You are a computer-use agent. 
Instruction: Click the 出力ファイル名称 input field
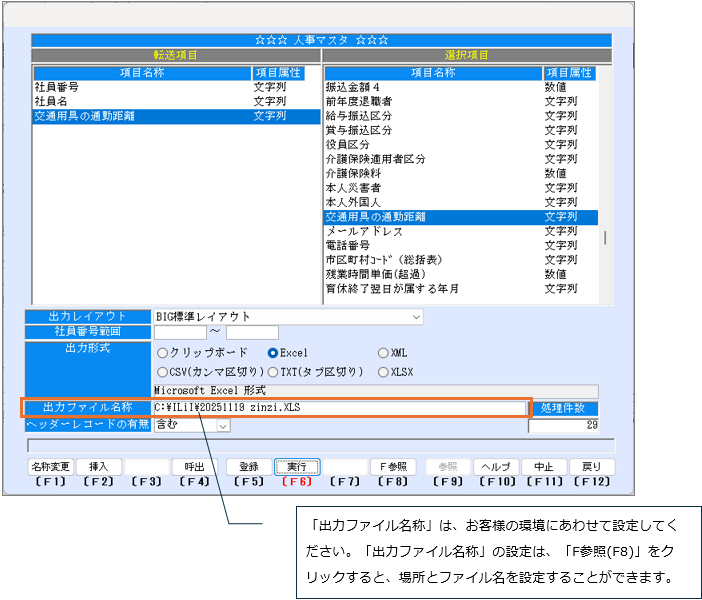[338, 408]
